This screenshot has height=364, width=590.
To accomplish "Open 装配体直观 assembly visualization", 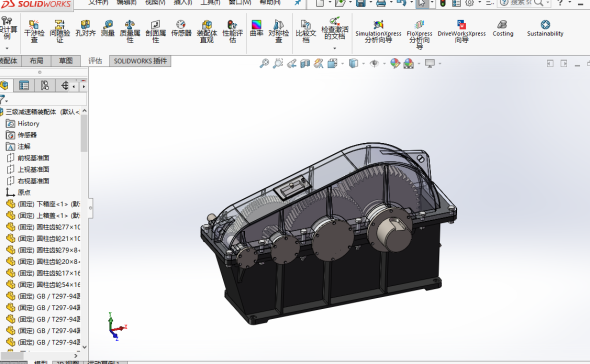I will [x=207, y=31].
